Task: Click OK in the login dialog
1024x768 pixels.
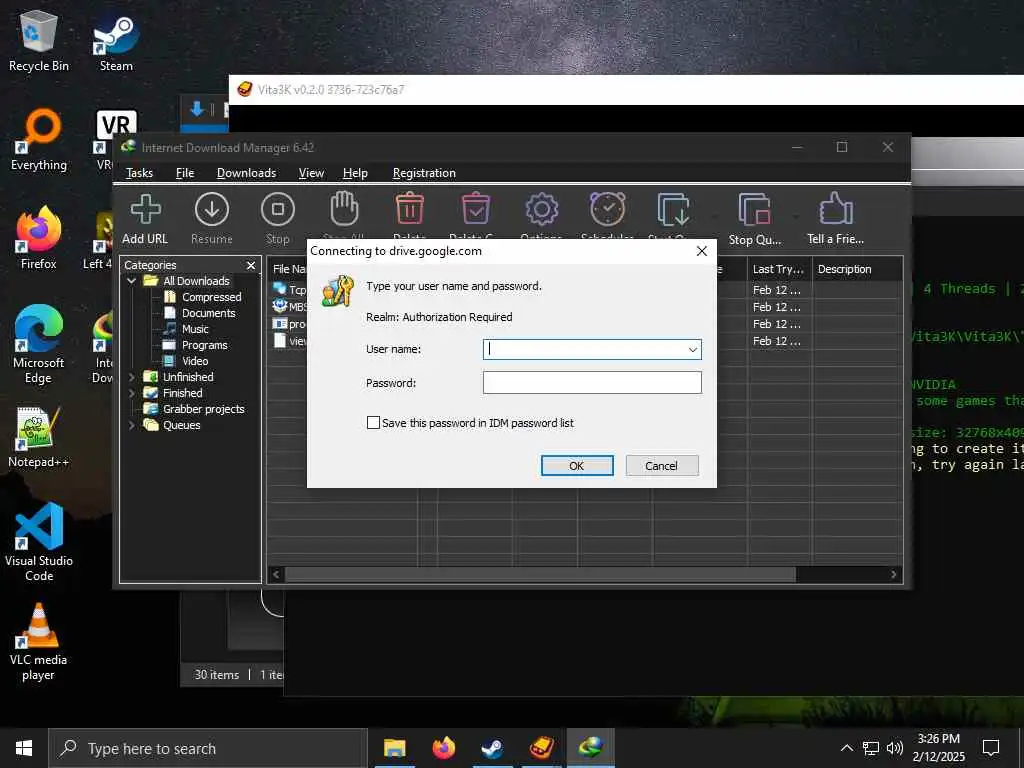Action: coord(577,466)
